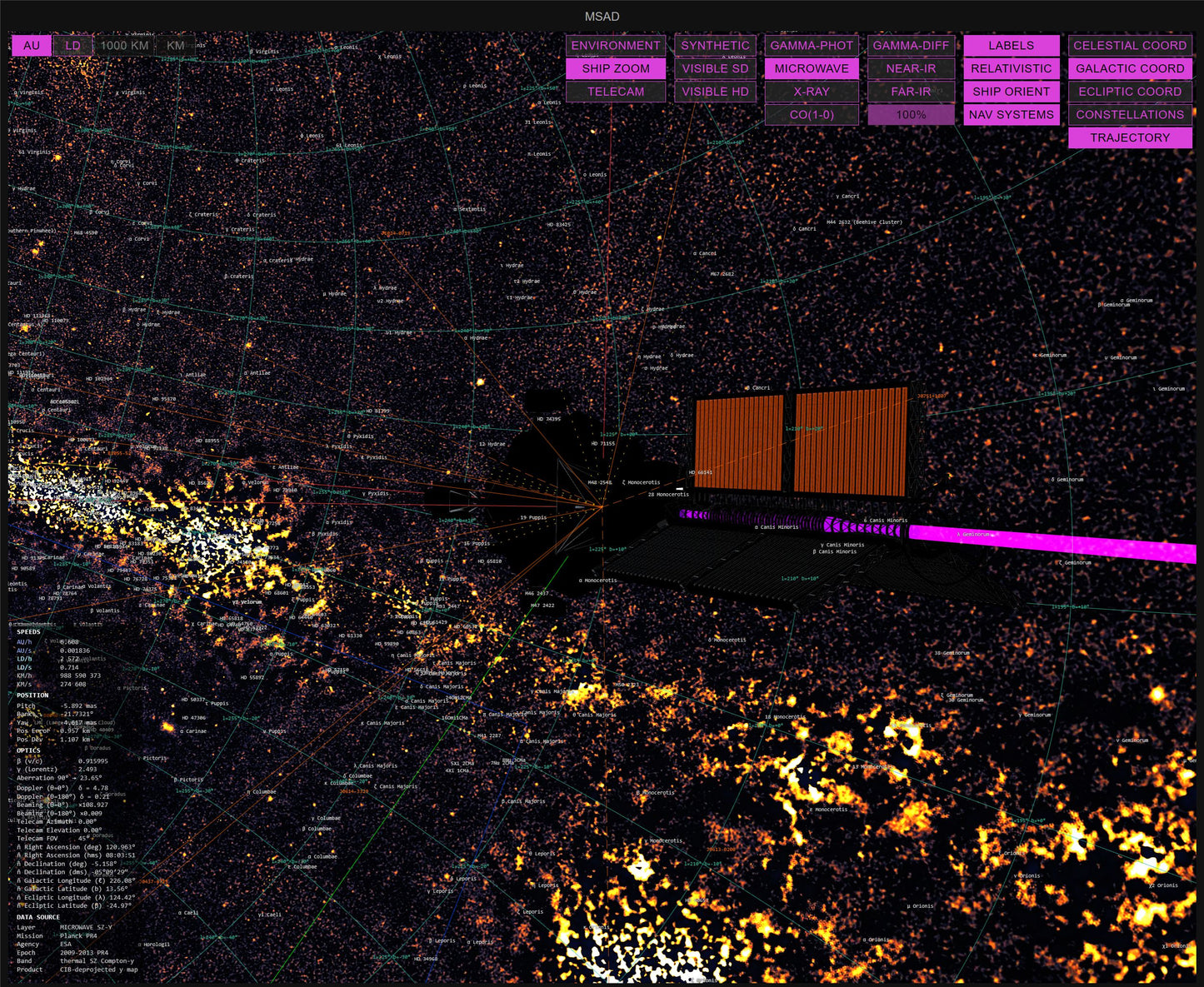The image size is (1204, 987).
Task: Disable SHIP ZOOM mode
Action: (x=616, y=68)
